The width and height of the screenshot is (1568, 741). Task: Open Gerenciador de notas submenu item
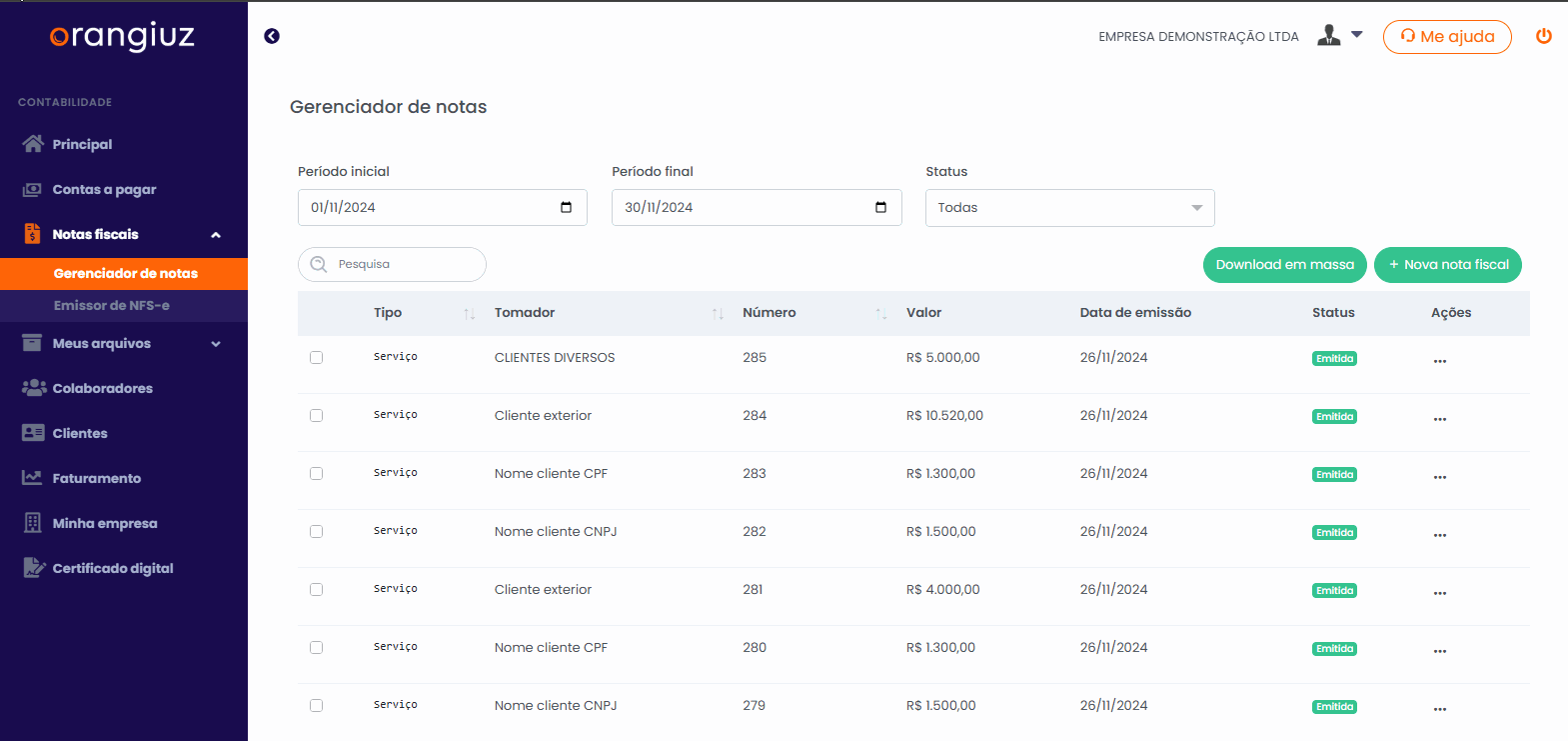124,273
